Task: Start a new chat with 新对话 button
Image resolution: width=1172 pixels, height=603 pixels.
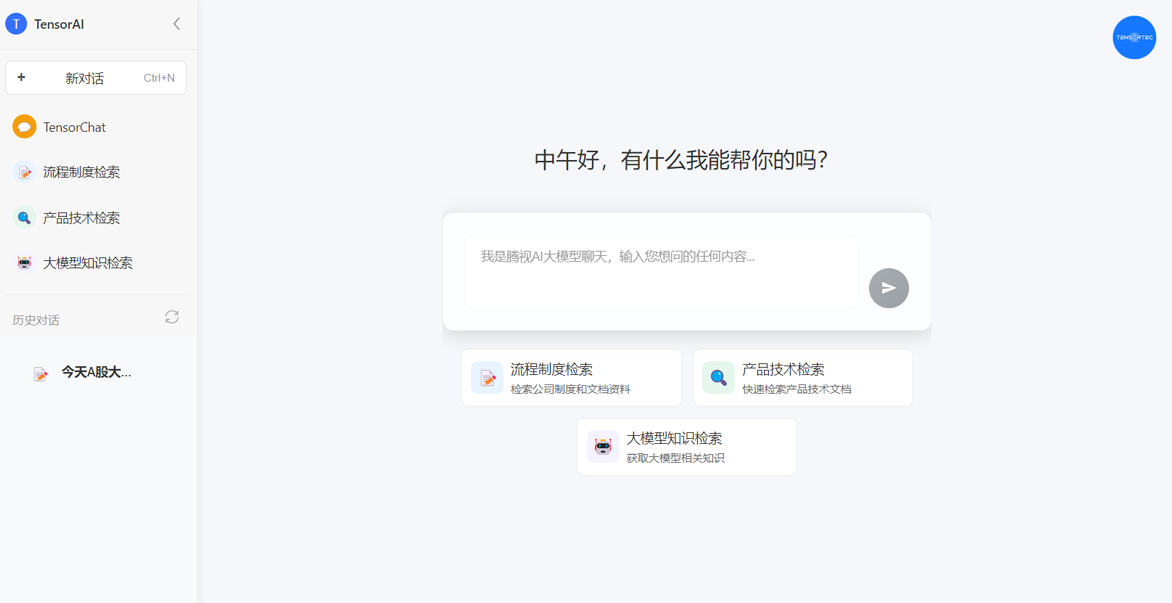Action: pyautogui.click(x=96, y=78)
